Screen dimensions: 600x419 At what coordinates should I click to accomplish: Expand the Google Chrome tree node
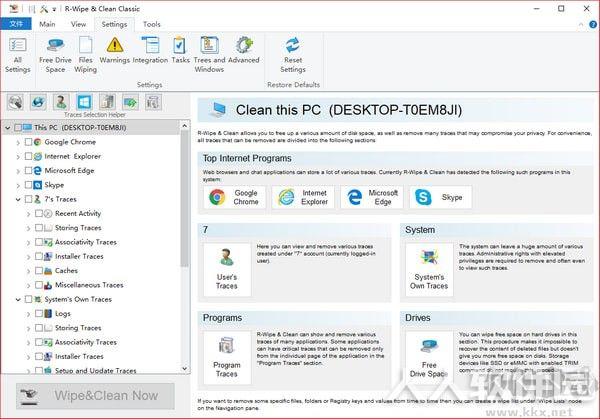pyautogui.click(x=18, y=142)
